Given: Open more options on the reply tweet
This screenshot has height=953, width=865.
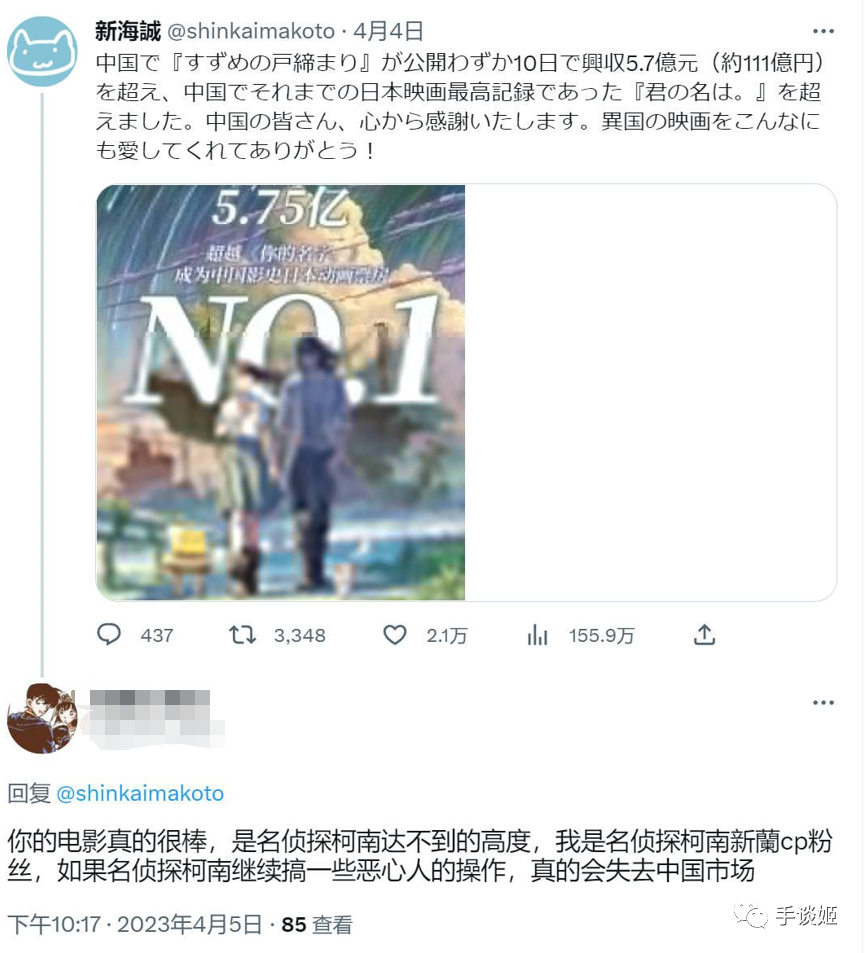Looking at the screenshot, I should (x=823, y=703).
